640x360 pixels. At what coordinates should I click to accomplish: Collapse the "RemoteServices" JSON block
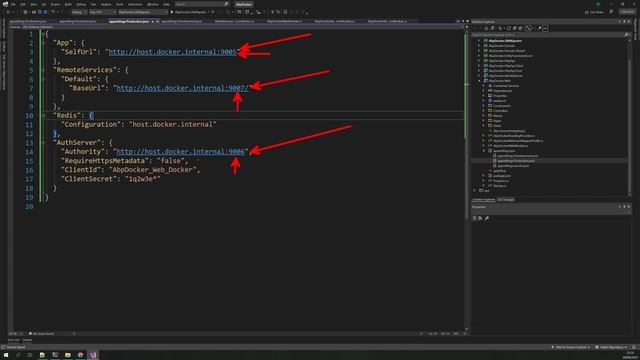point(43,70)
